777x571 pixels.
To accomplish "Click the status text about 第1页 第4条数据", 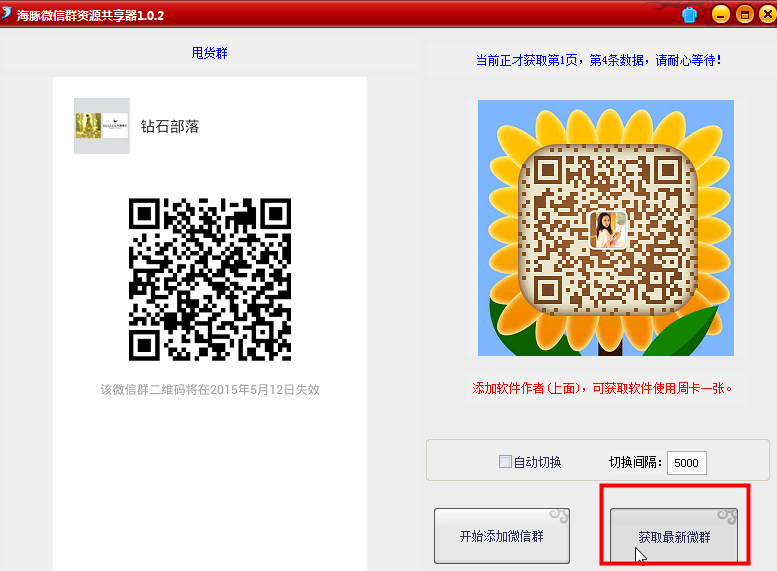I will point(599,60).
